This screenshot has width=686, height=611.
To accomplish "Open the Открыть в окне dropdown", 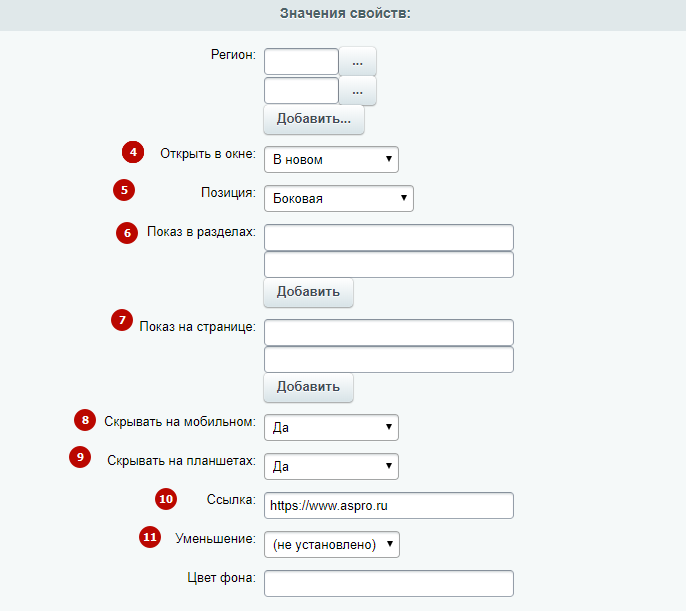I will [x=331, y=160].
